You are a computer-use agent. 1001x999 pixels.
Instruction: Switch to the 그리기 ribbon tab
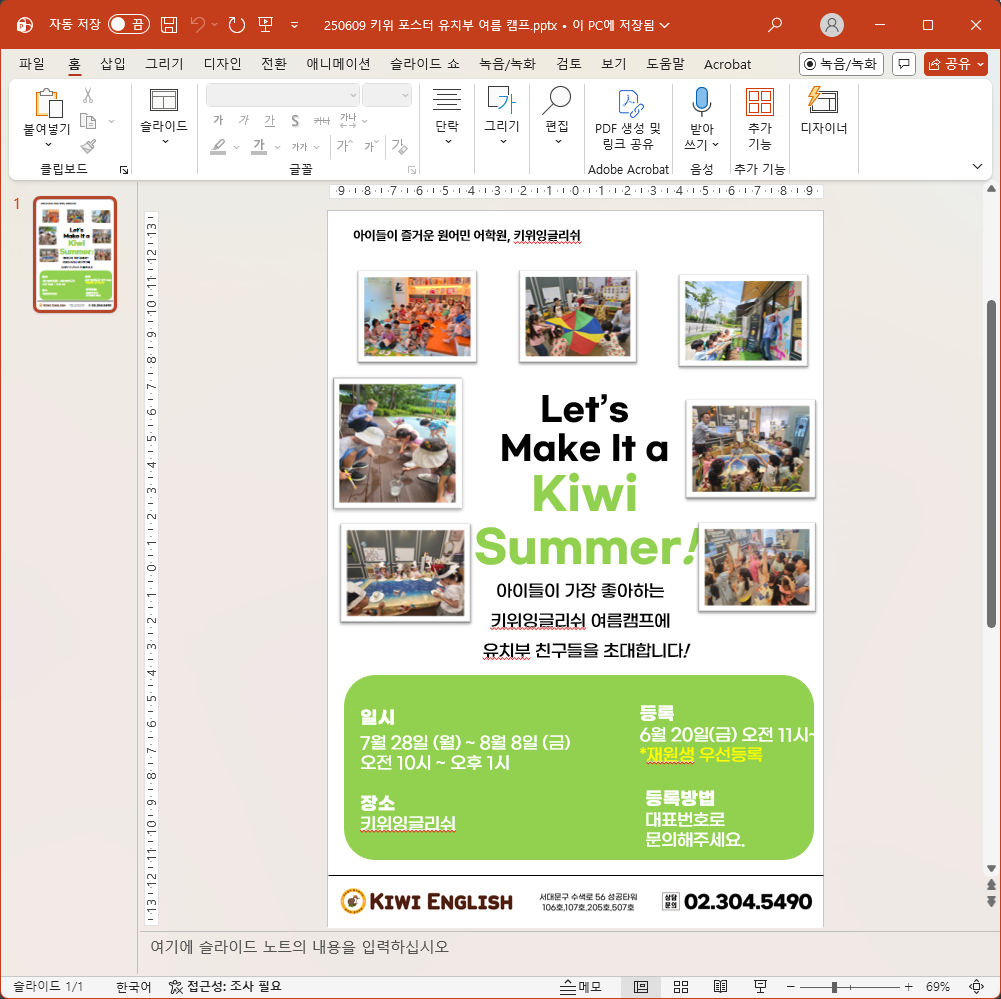tap(165, 64)
